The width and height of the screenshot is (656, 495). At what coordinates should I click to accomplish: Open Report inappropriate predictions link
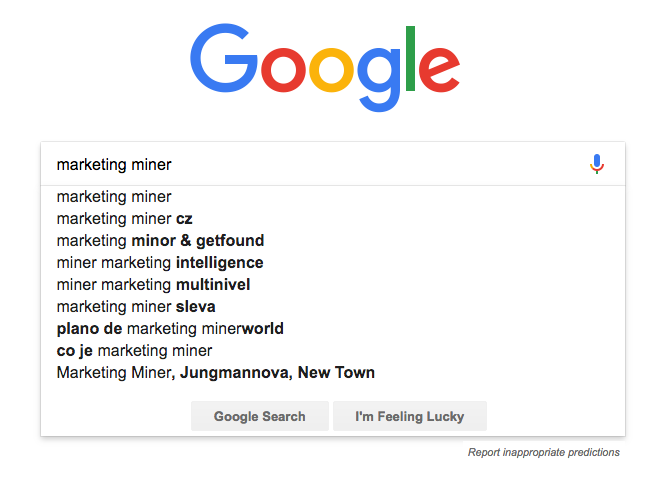tap(543, 452)
